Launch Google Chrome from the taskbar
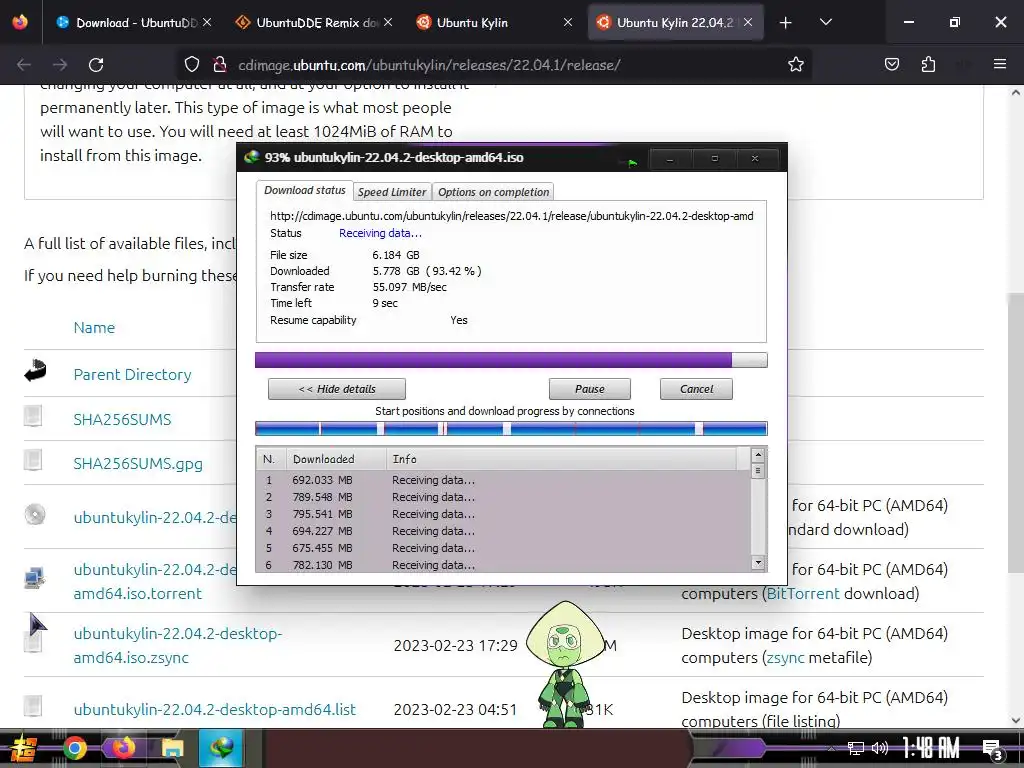The image size is (1024, 768). (74, 748)
